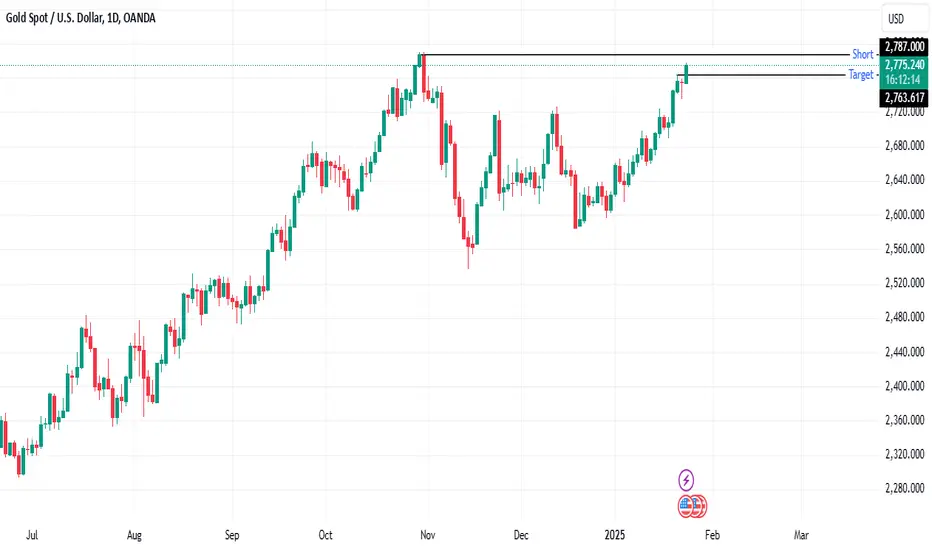This screenshot has height=550, width=932.
Task: Click the green 2,775.240 current price label
Action: [904, 65]
